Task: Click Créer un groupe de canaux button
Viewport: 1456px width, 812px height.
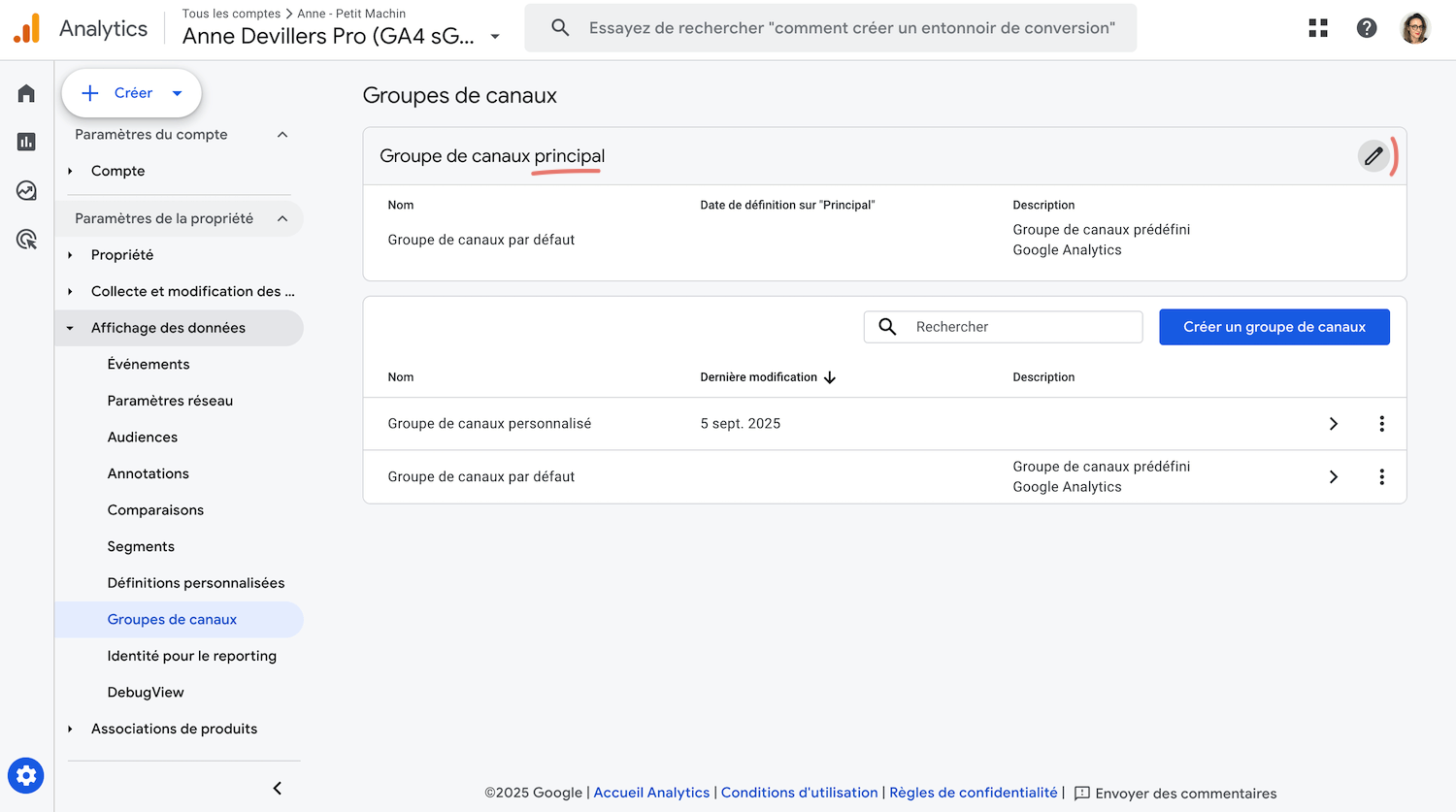Action: [1274, 327]
